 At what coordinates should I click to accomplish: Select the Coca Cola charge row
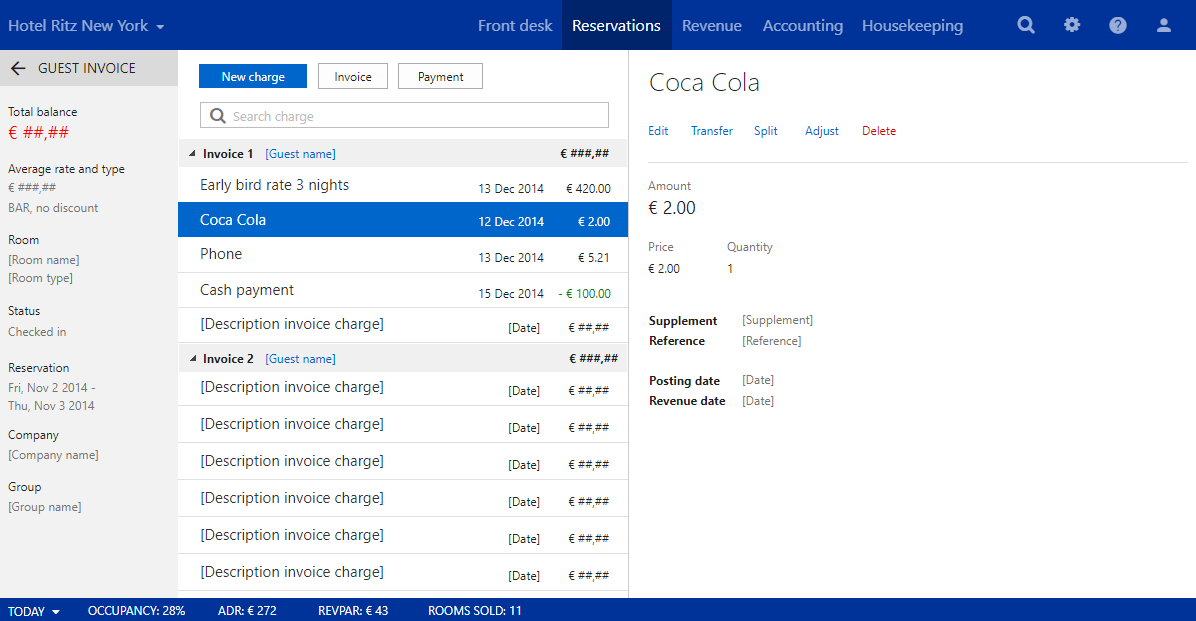(403, 220)
